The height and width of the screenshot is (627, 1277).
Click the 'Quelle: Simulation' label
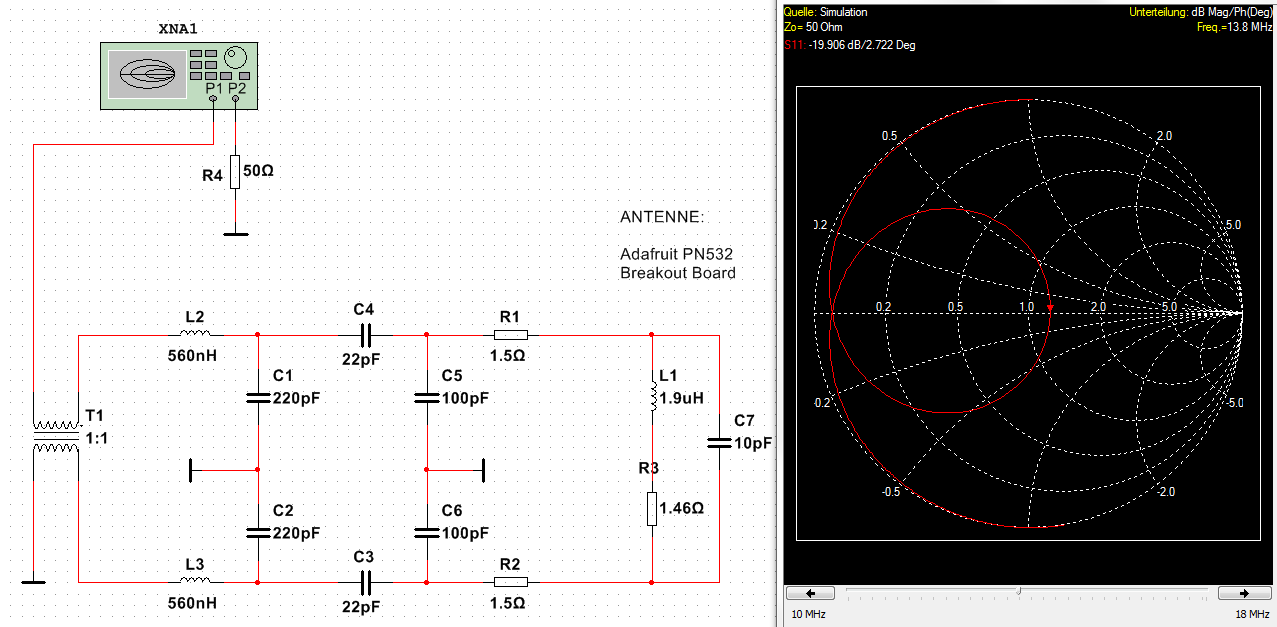pos(826,12)
